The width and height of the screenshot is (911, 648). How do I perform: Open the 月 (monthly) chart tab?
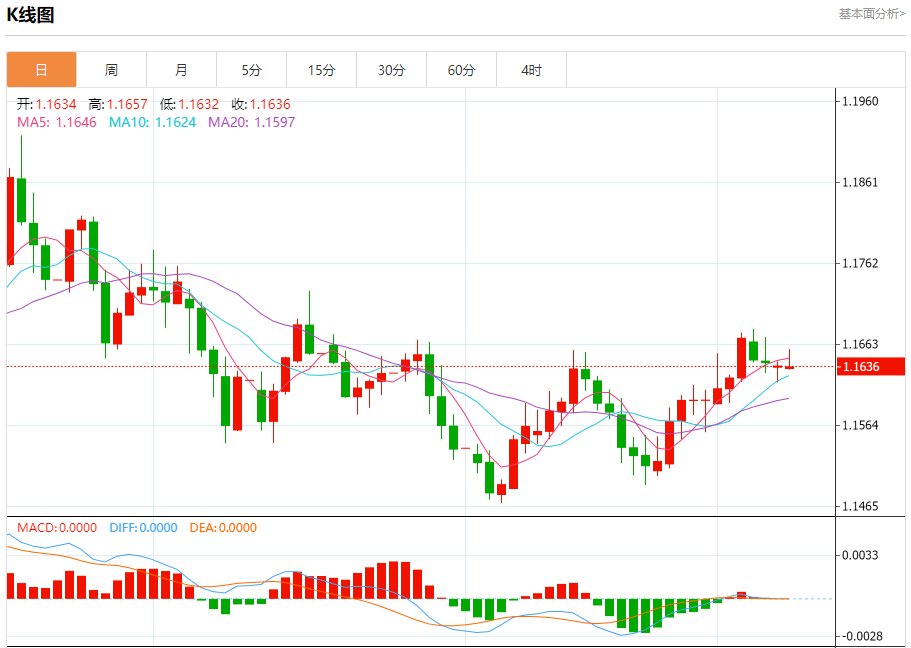tap(181, 70)
